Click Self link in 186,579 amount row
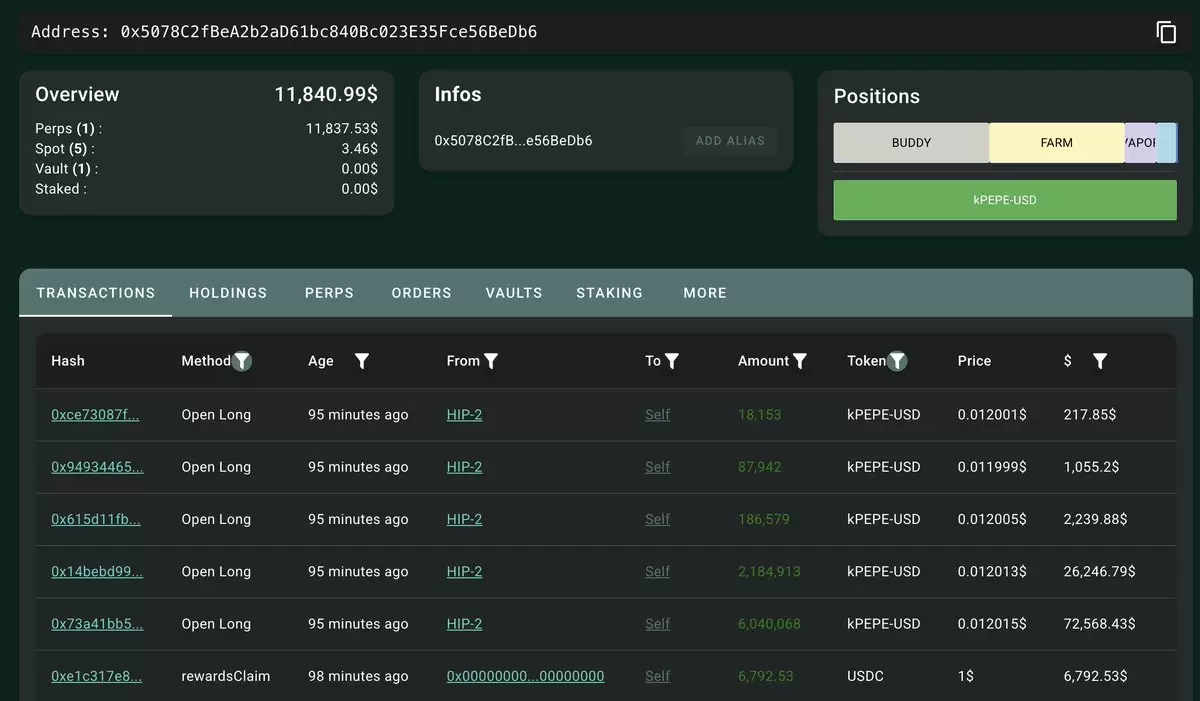 (x=657, y=519)
